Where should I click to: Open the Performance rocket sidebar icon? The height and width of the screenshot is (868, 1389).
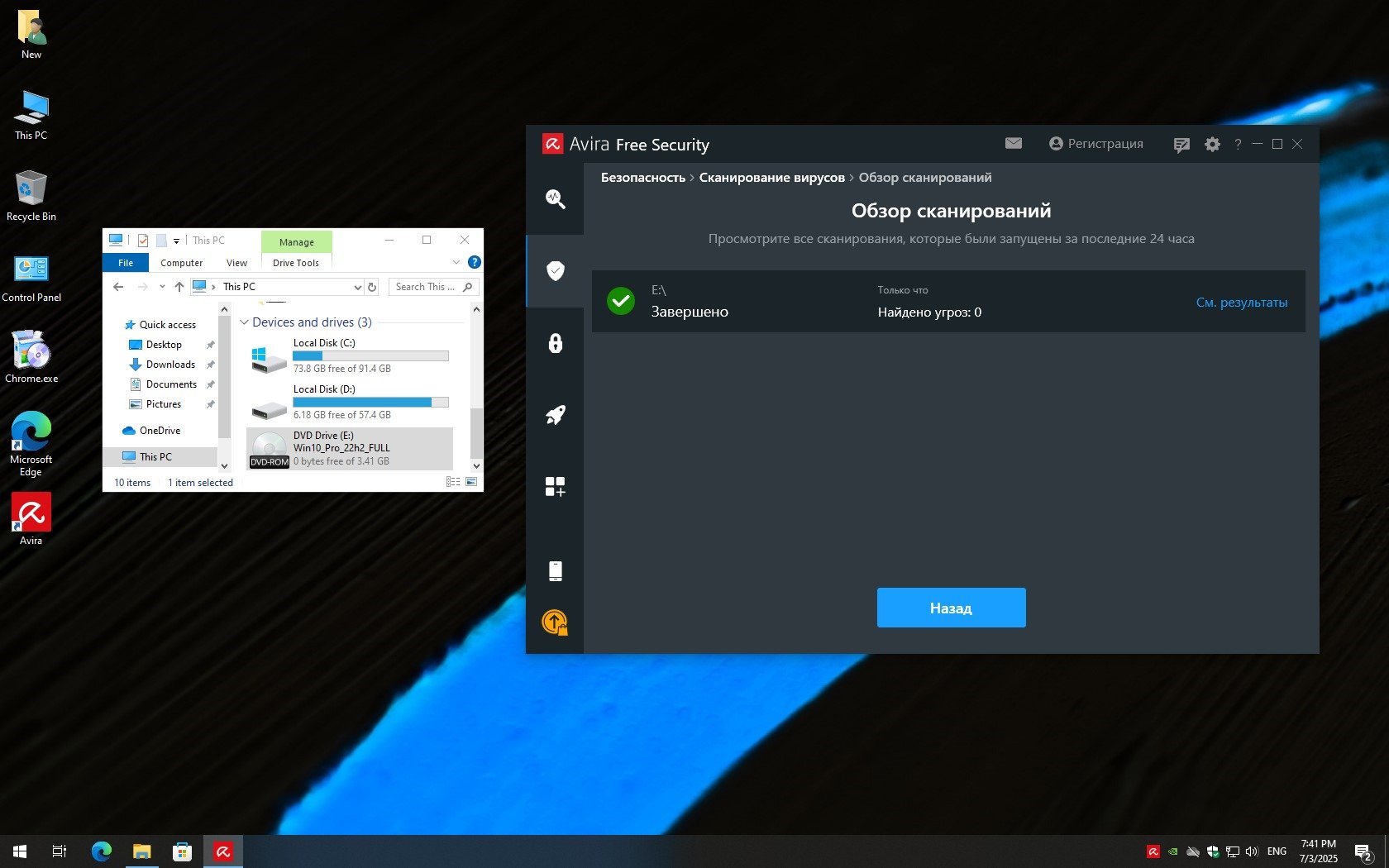click(555, 415)
